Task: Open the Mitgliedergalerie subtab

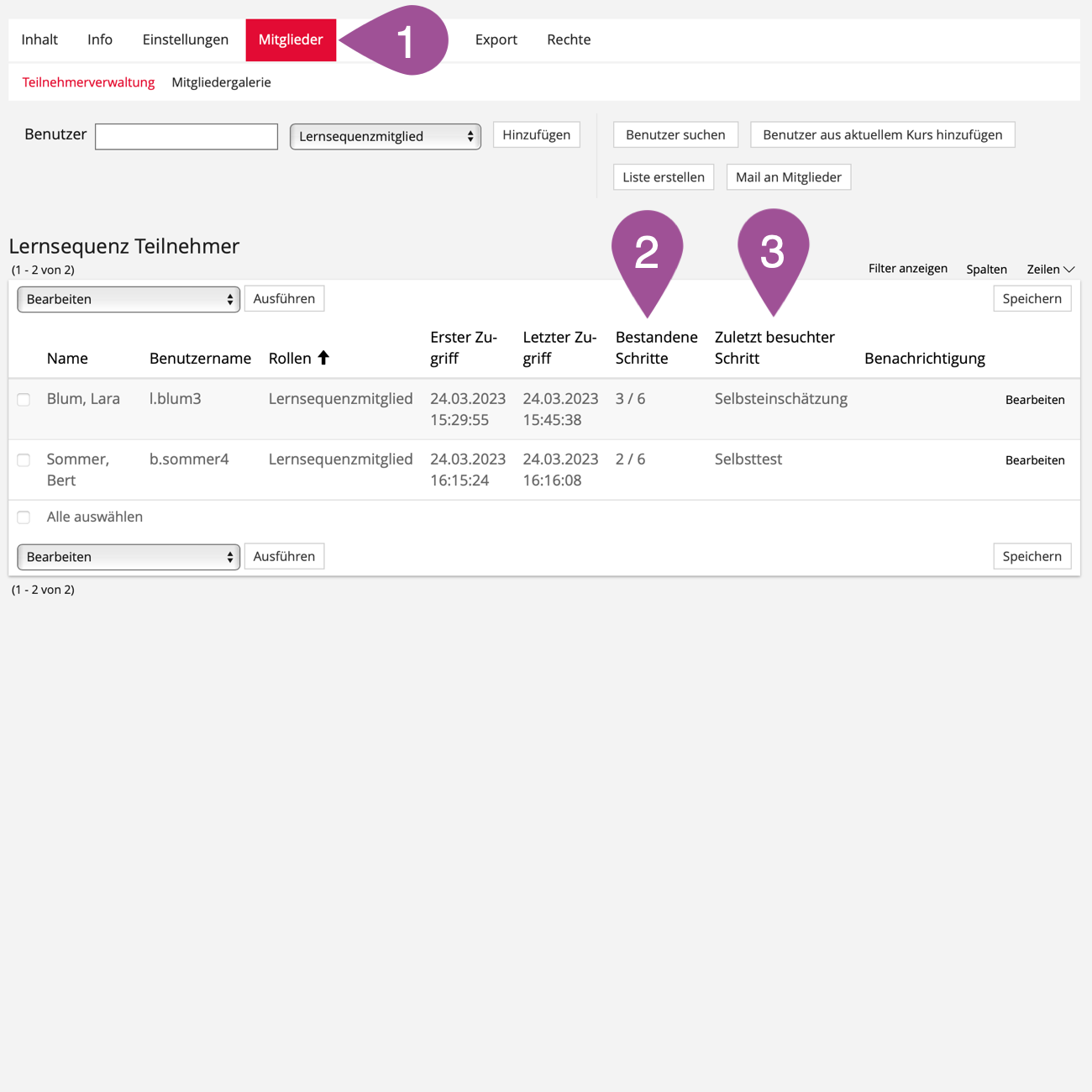Action: tap(221, 82)
